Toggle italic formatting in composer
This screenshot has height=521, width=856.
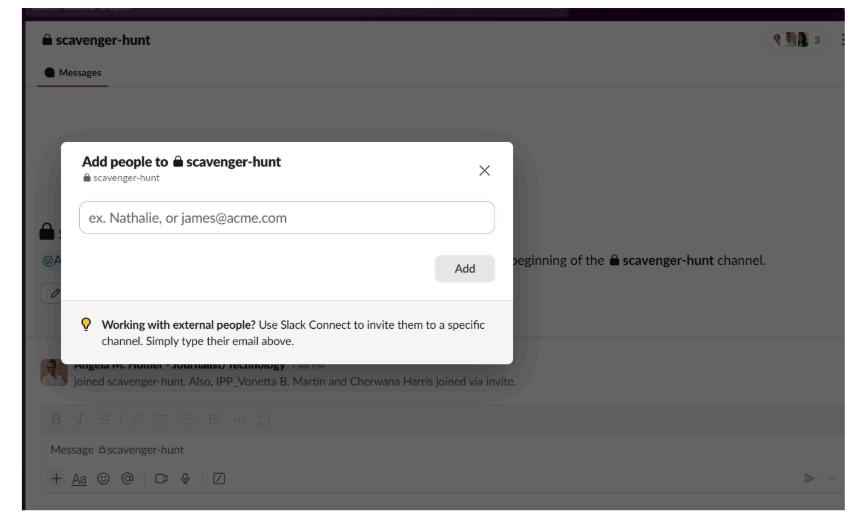tap(80, 419)
